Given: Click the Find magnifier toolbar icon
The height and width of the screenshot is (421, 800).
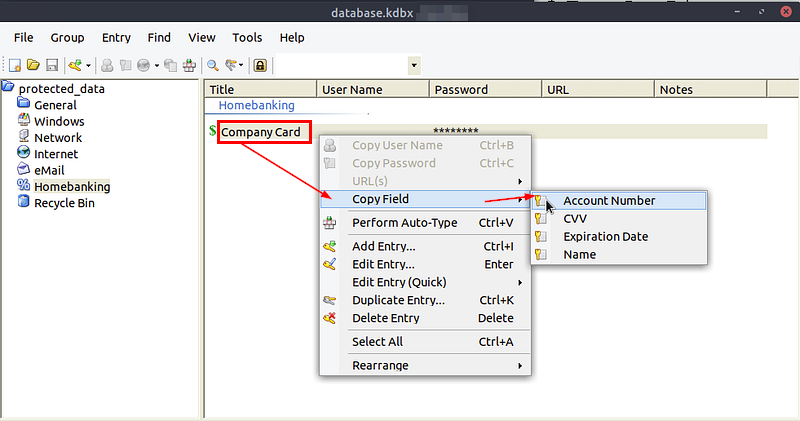Looking at the screenshot, I should 213,65.
